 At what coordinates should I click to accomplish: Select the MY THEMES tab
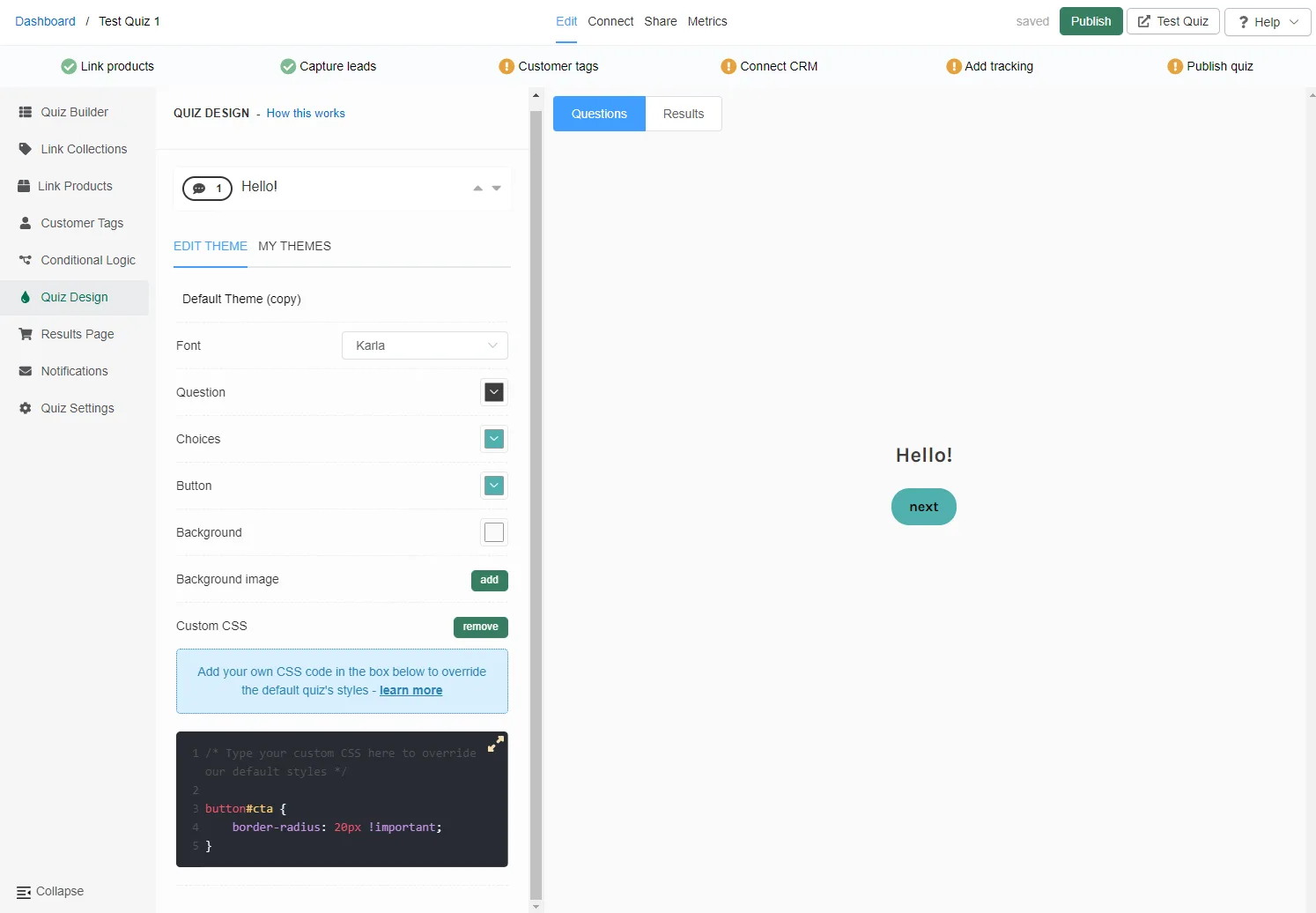(x=294, y=246)
